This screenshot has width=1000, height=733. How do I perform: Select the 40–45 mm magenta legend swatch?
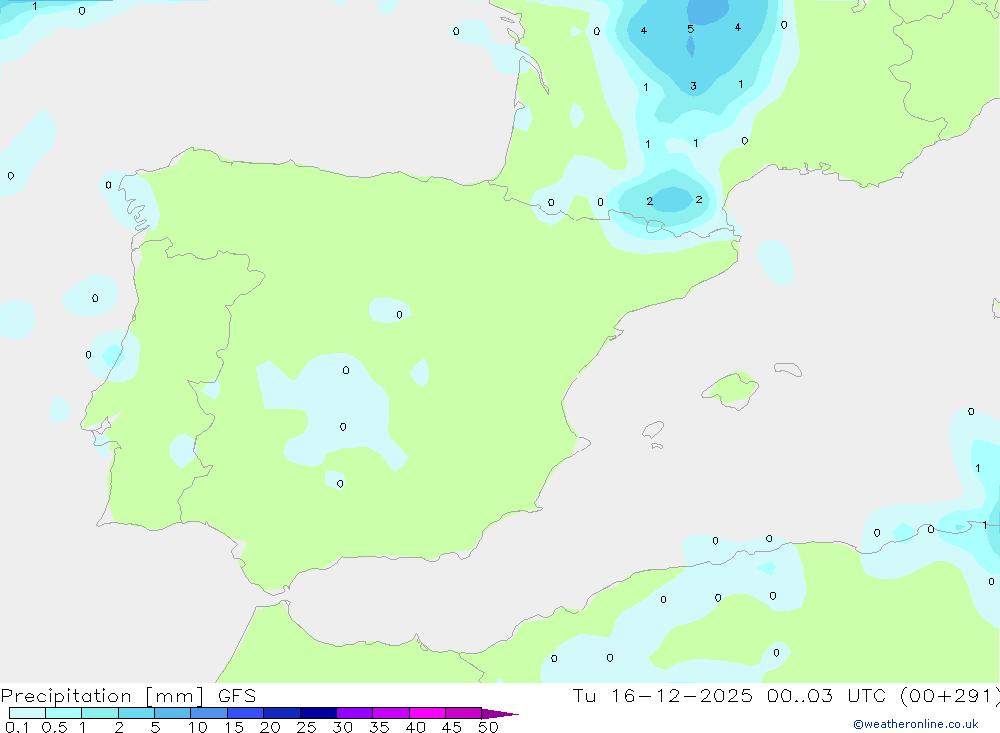427,713
